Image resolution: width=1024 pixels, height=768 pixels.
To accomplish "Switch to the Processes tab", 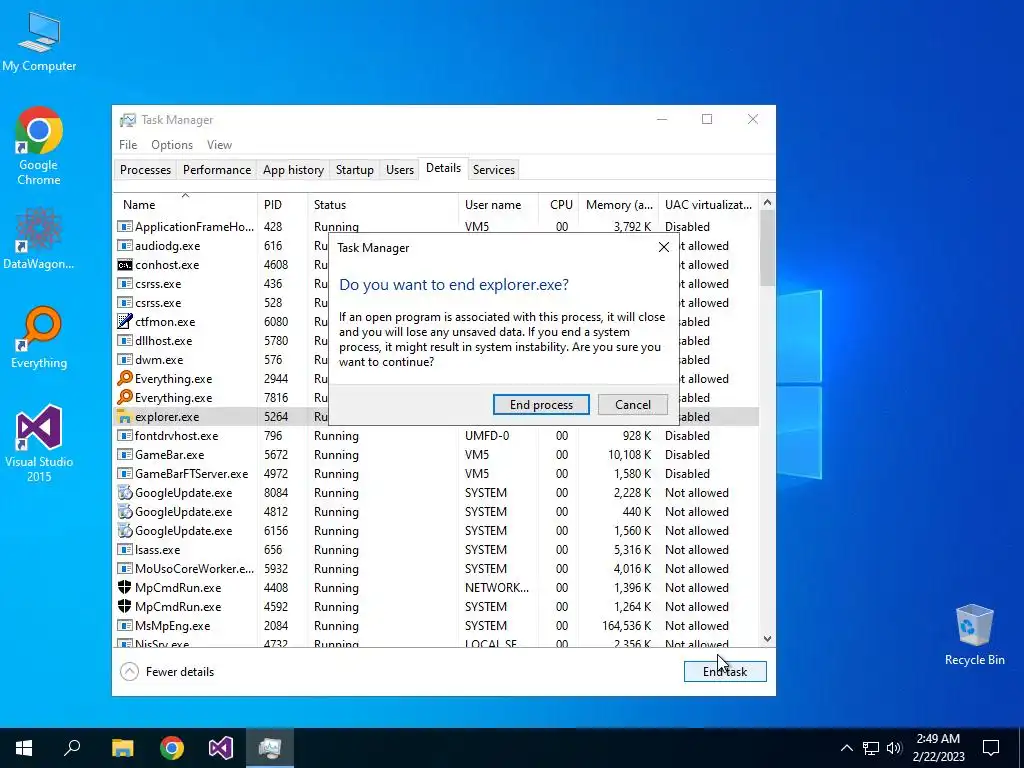I will pyautogui.click(x=145, y=170).
